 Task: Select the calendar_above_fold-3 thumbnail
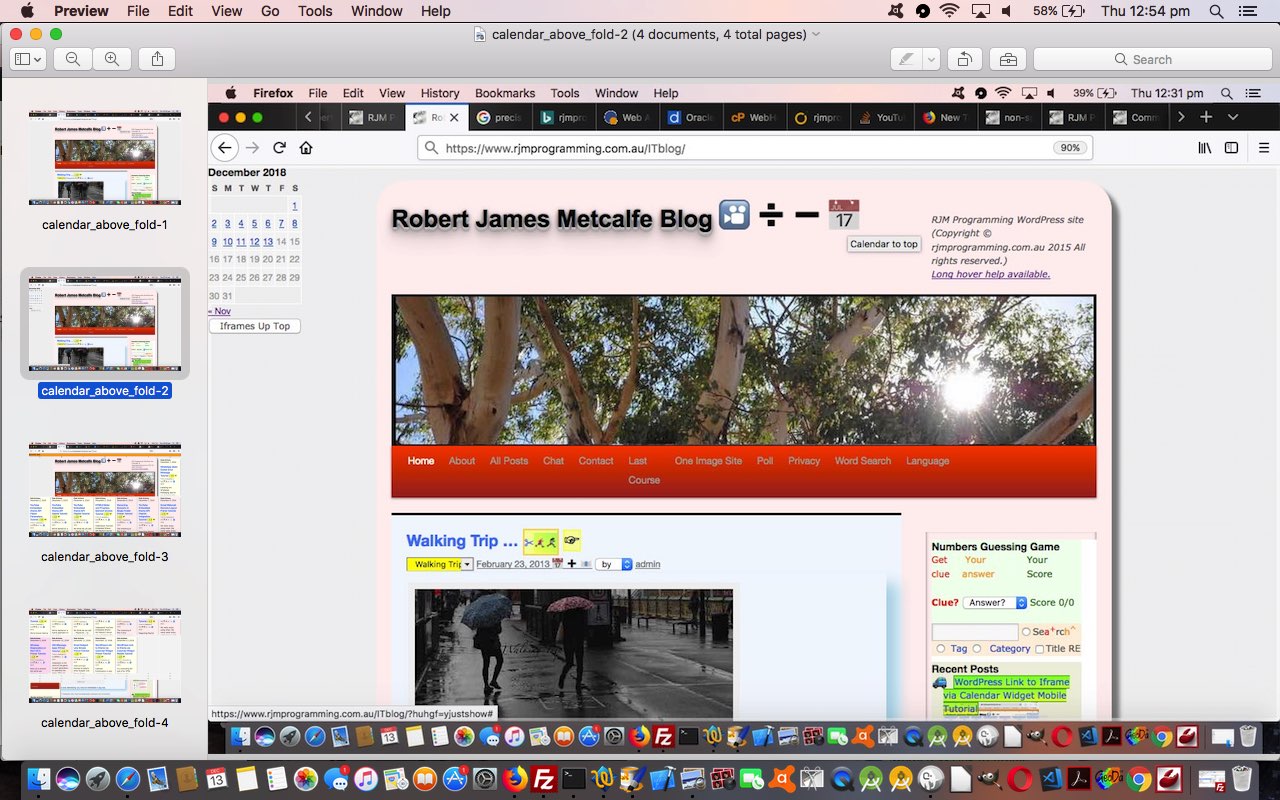(x=105, y=490)
